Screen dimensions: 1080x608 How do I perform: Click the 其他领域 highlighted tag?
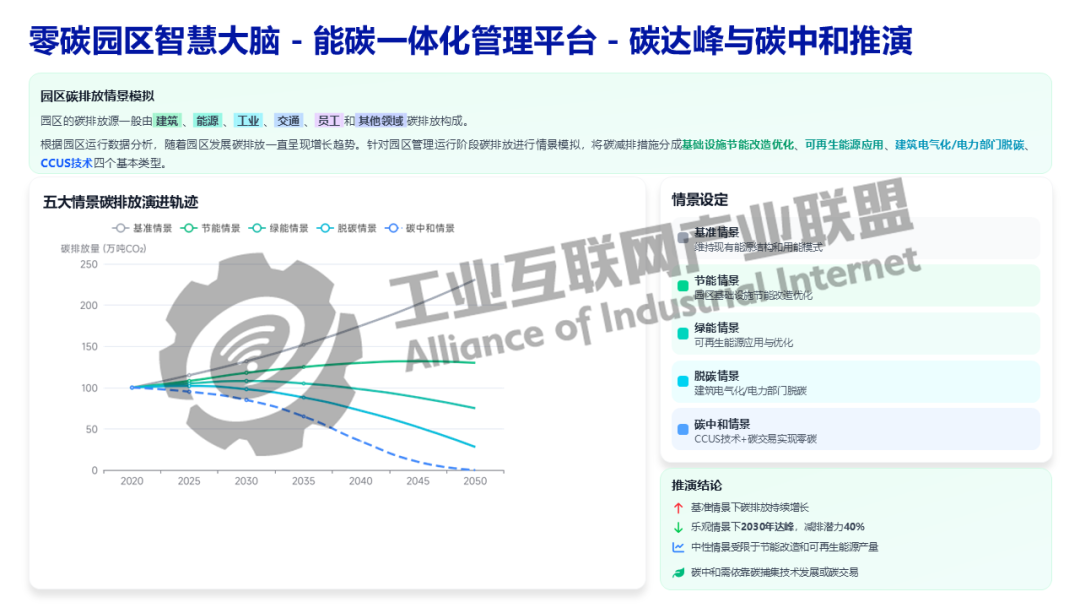pyautogui.click(x=381, y=121)
